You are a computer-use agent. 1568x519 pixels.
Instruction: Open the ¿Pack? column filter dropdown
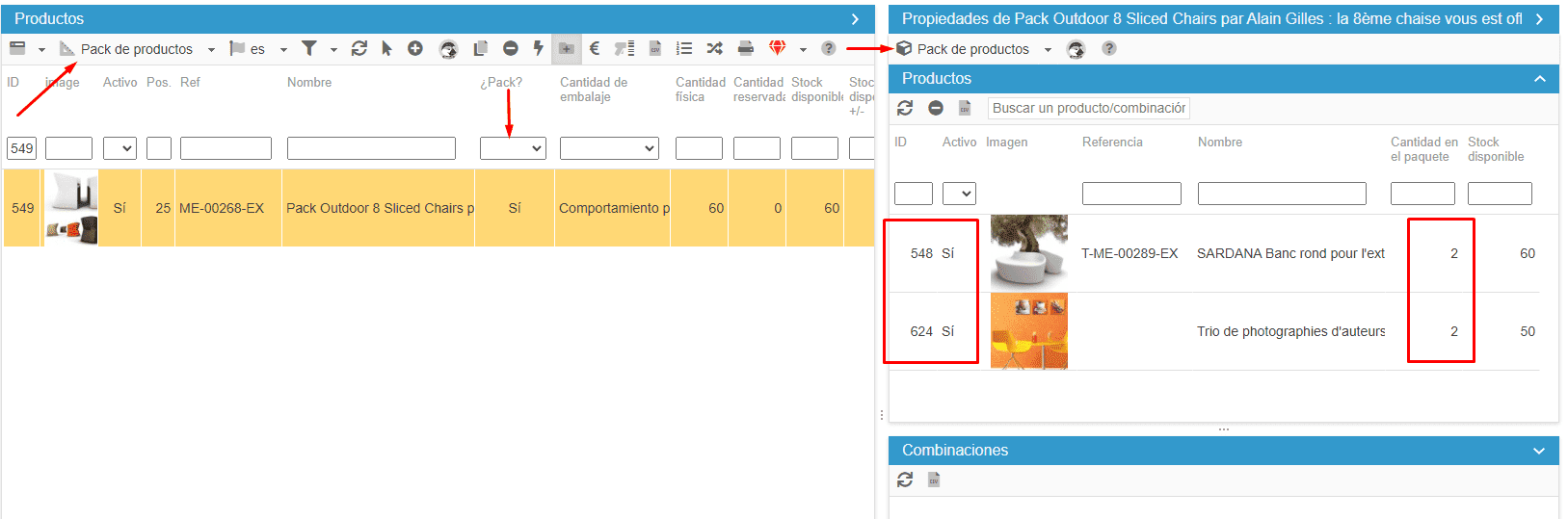[x=513, y=148]
